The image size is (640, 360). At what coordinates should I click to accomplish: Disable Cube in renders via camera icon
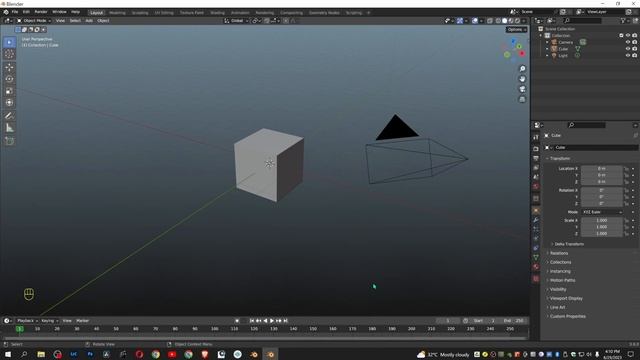pyautogui.click(x=634, y=49)
